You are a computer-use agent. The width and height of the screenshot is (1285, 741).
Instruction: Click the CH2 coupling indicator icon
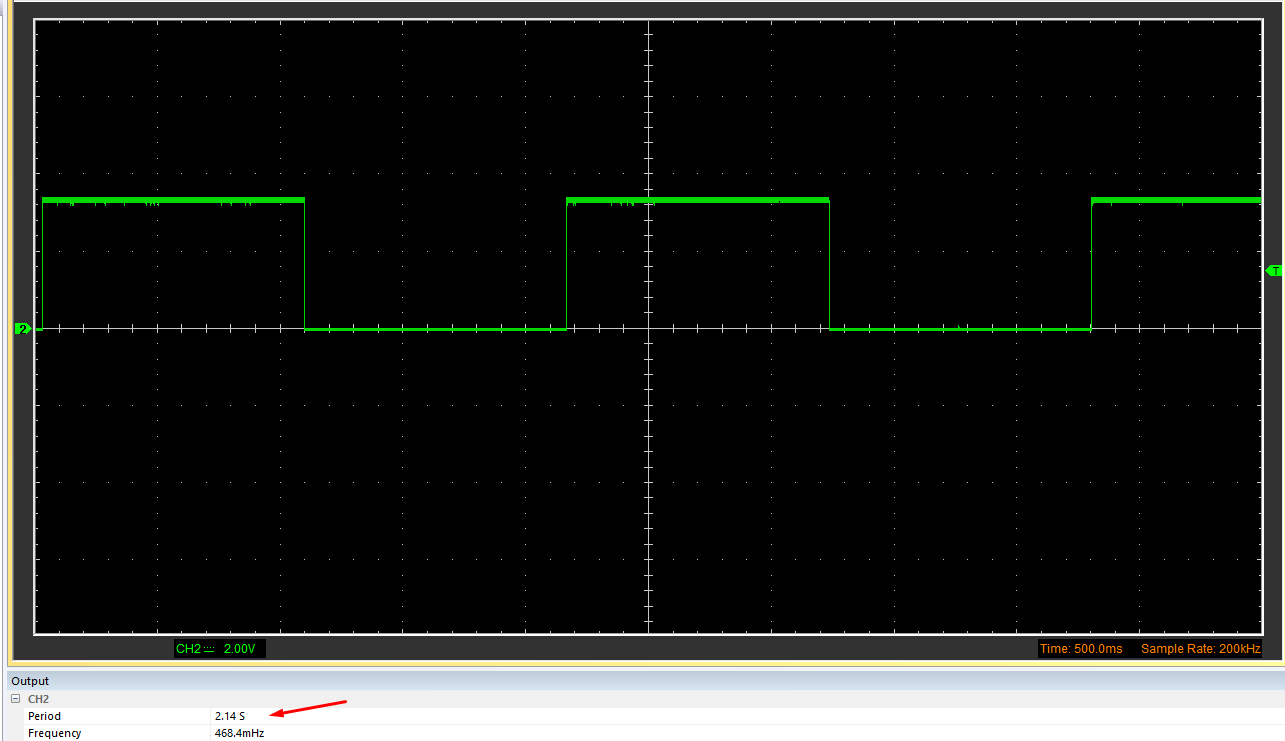(x=210, y=648)
